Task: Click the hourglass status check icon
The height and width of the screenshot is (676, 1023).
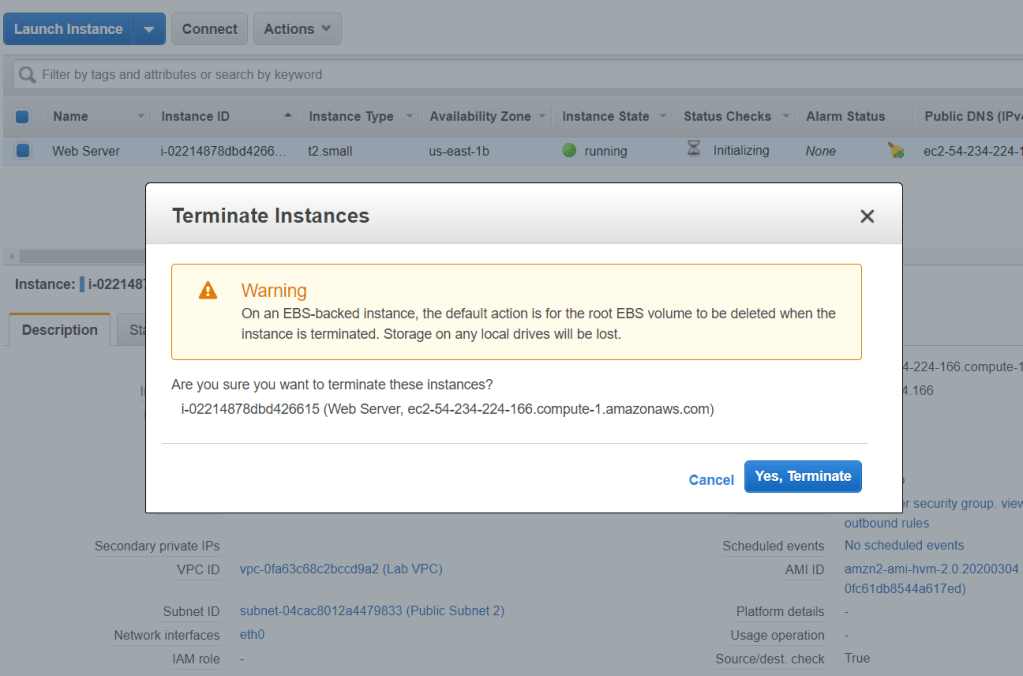Action: [x=694, y=150]
